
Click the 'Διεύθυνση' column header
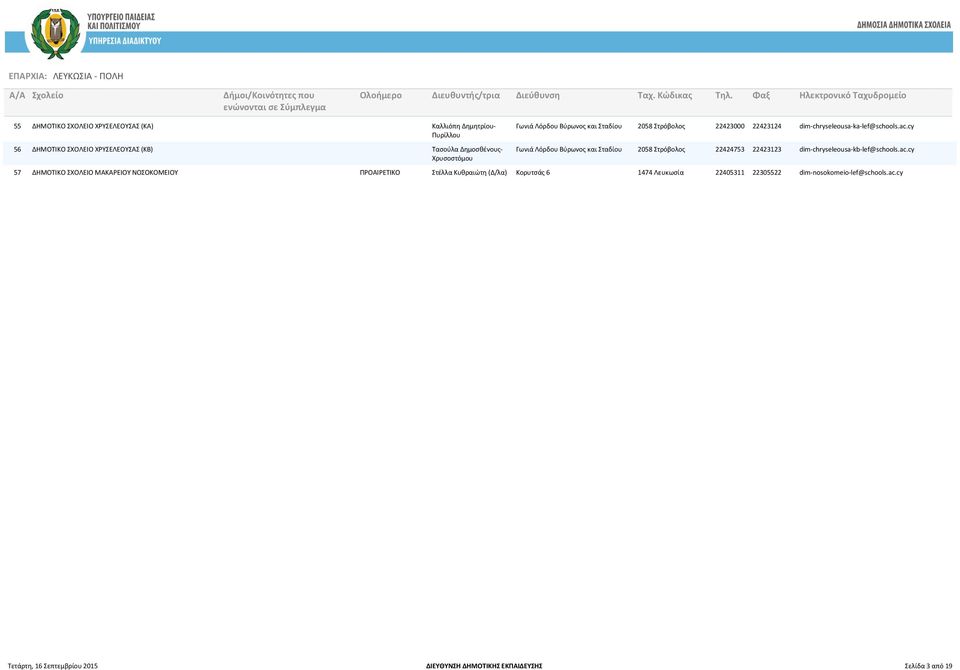(538, 96)
